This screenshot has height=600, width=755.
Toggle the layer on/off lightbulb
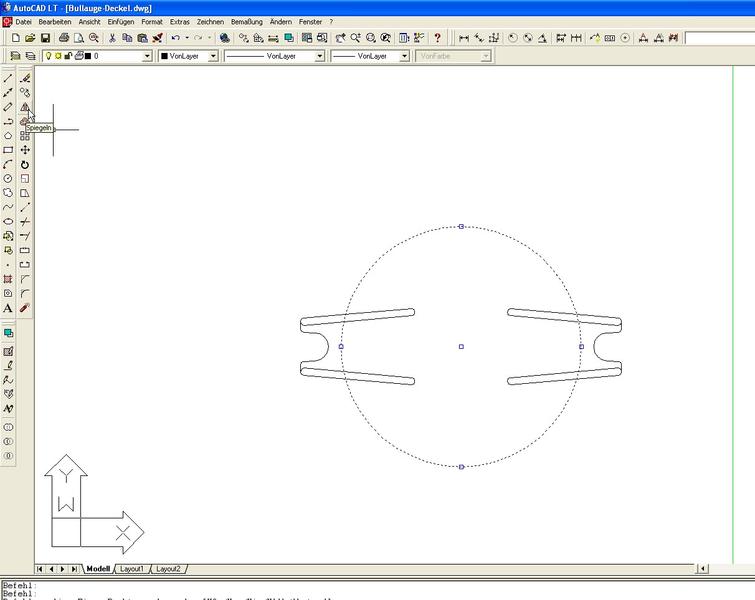click(48, 56)
